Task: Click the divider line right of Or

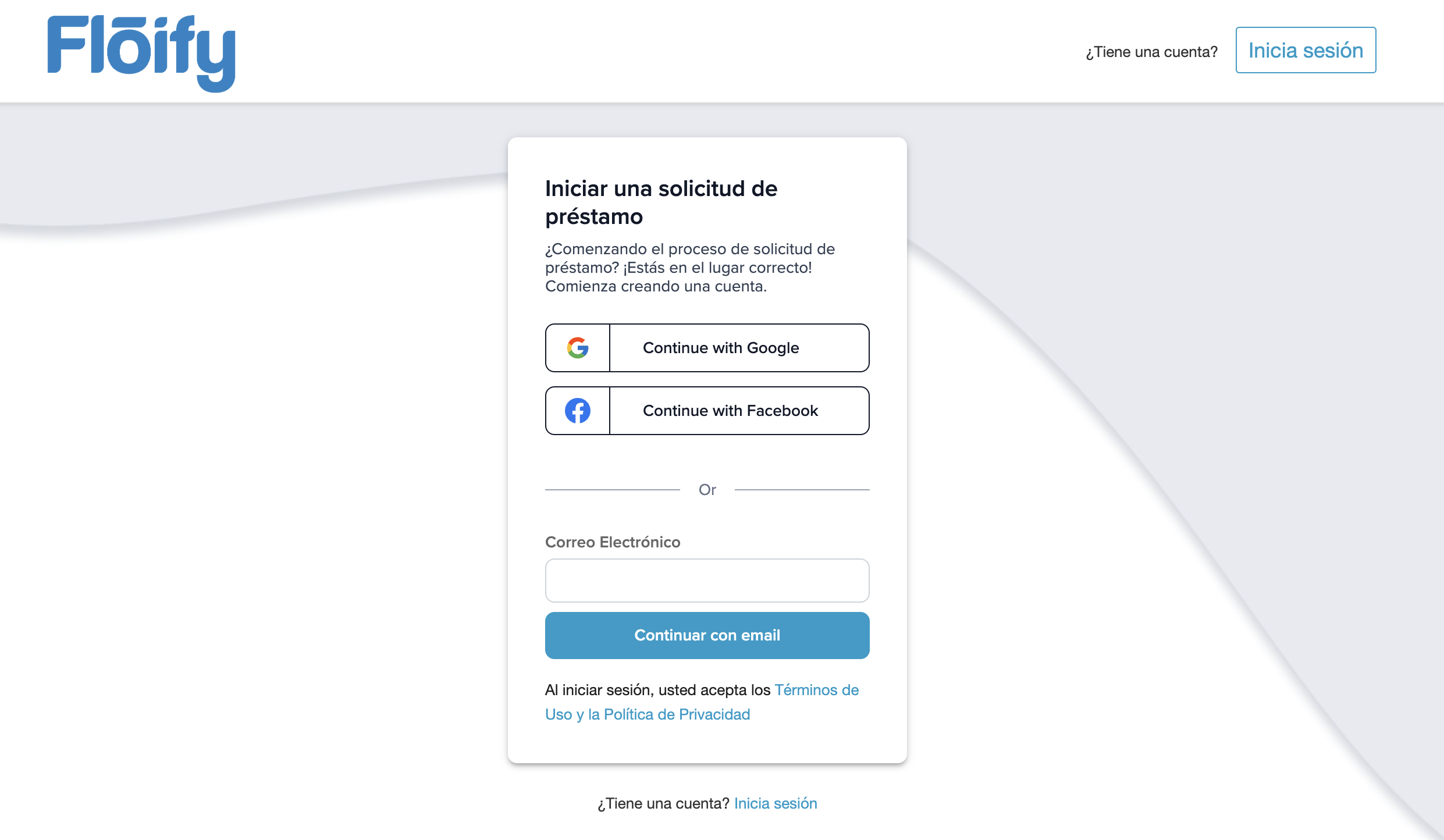Action: coord(802,490)
